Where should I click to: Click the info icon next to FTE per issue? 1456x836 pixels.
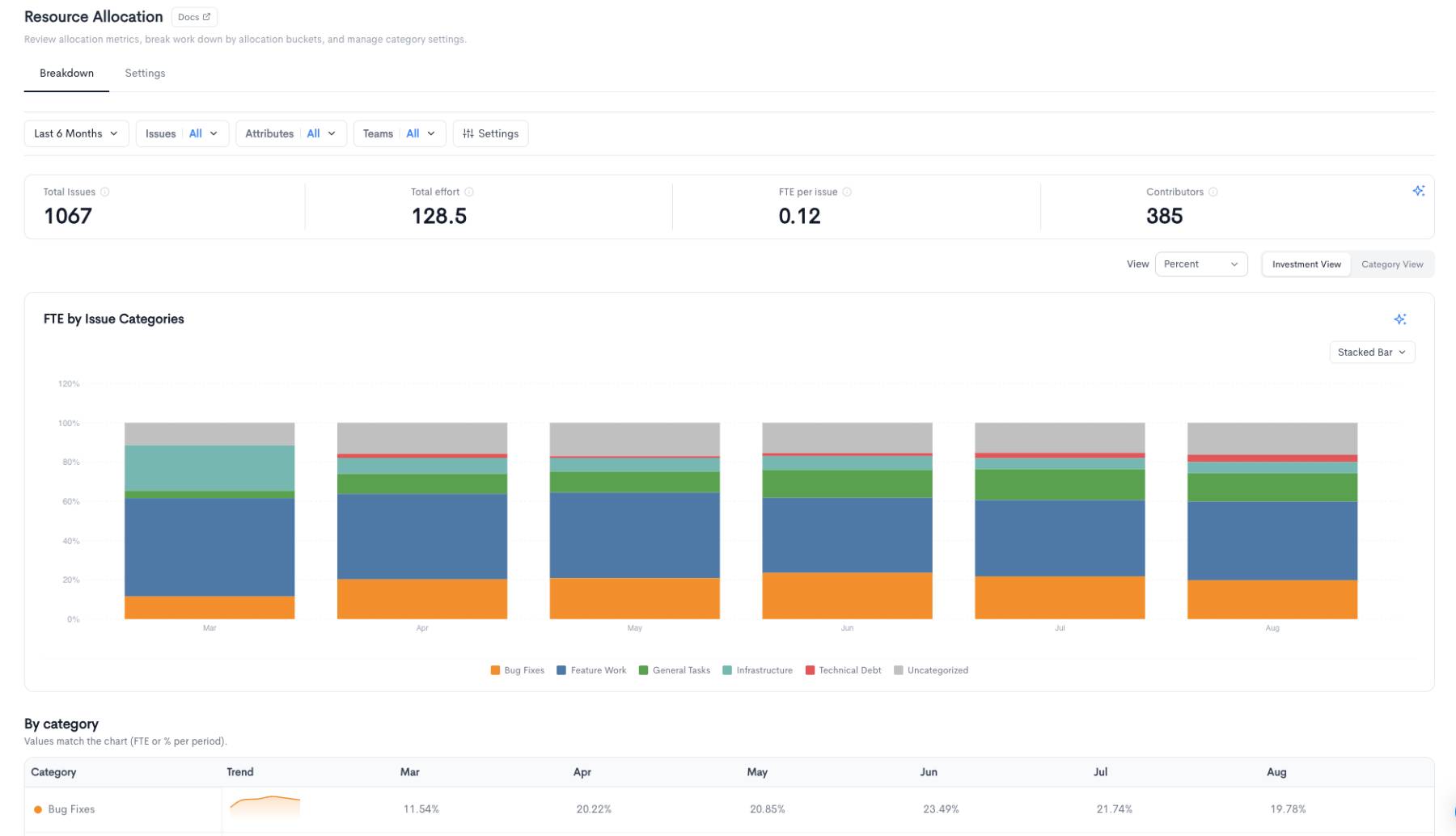click(x=847, y=192)
